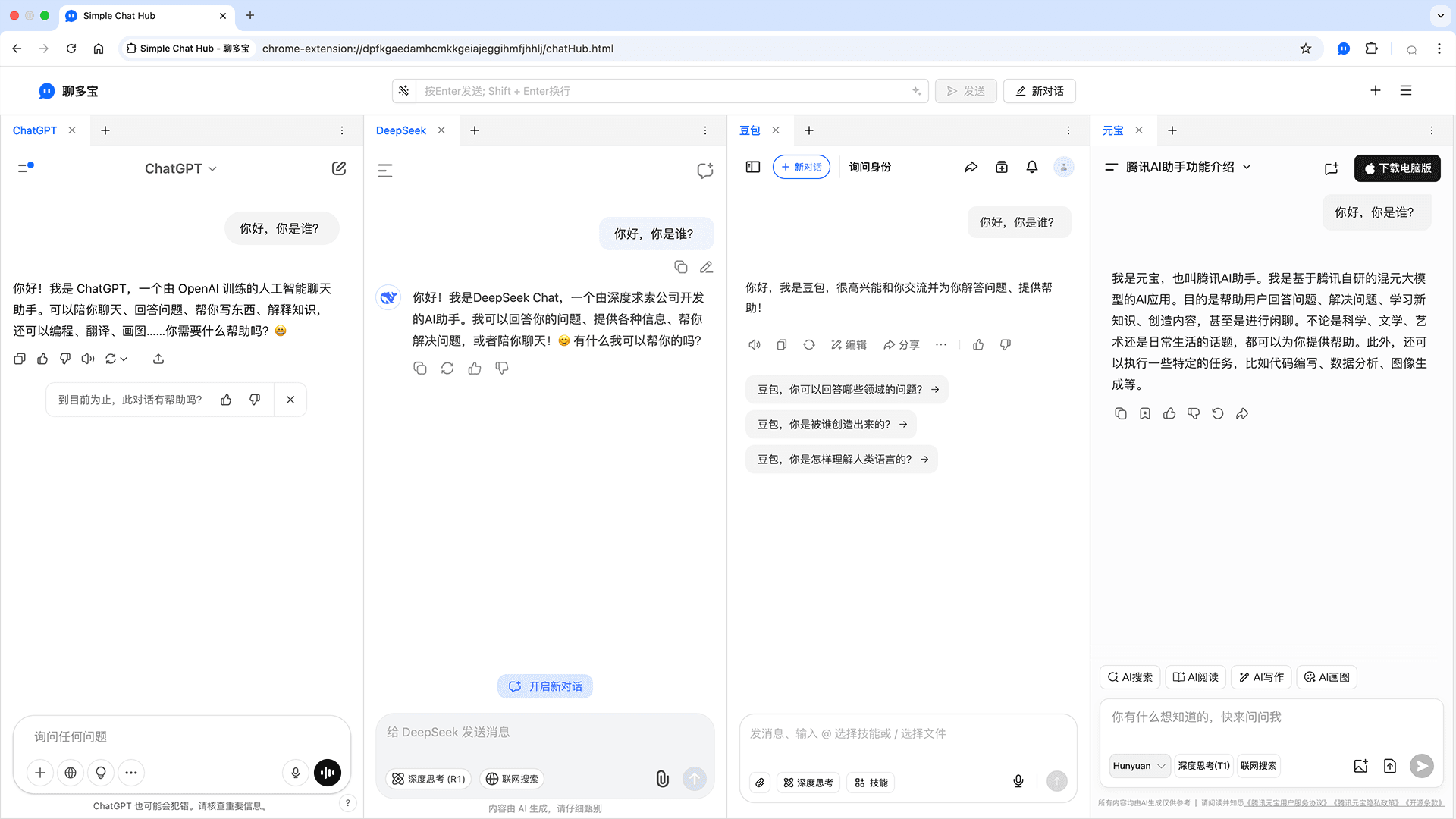1456x819 pixels.
Task: Click the prompt library icon in top input
Action: 403,91
